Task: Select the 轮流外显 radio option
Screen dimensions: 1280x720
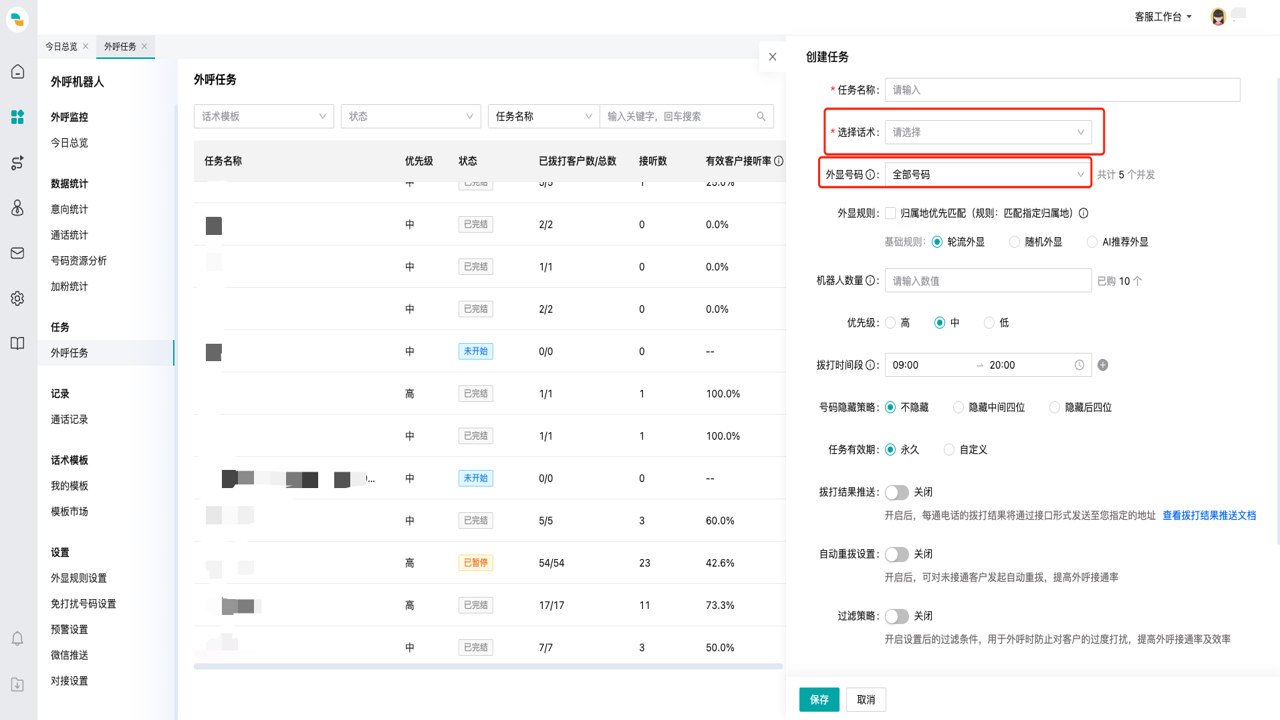Action: coord(937,242)
